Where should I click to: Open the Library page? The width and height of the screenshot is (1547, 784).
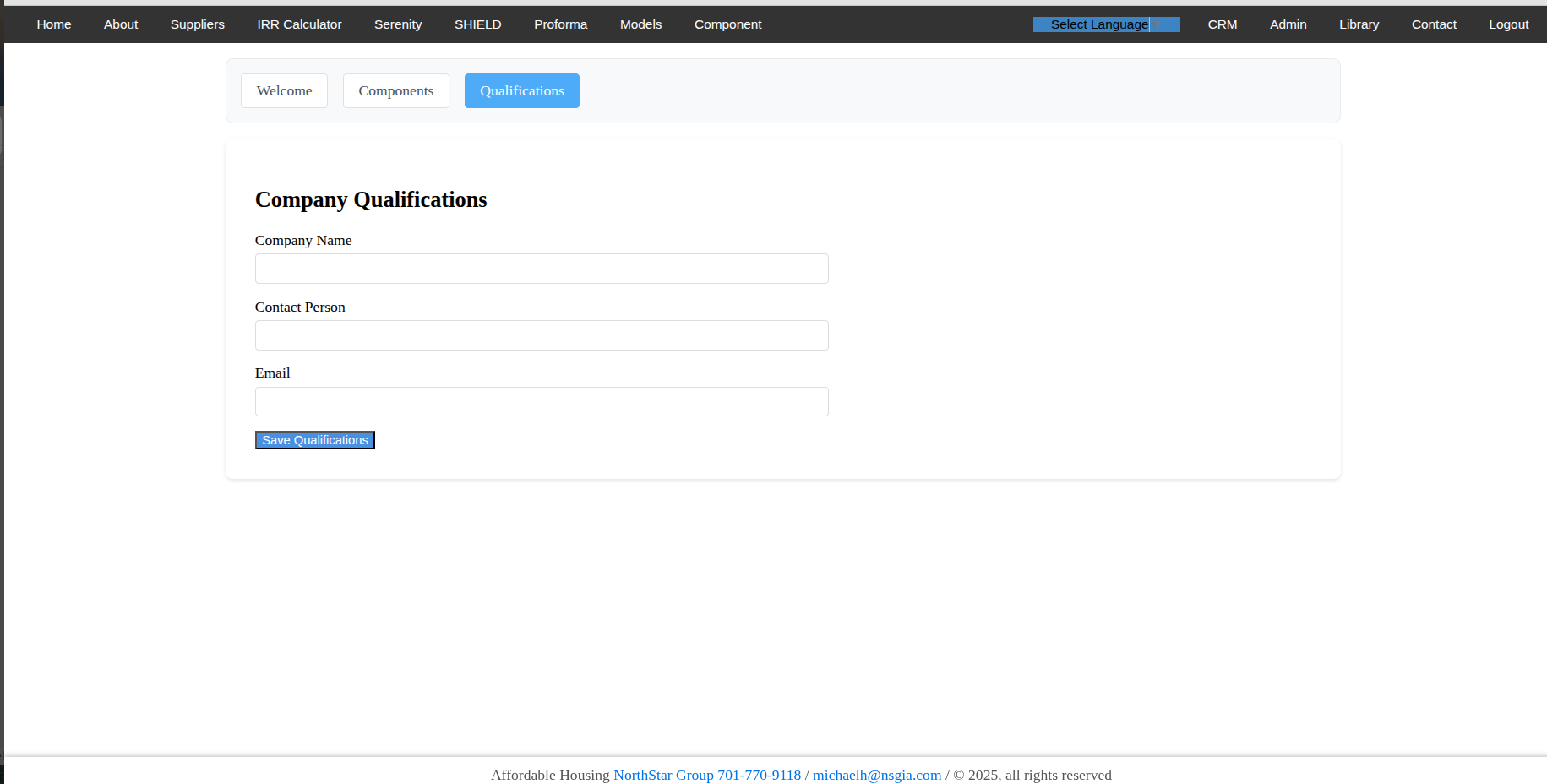click(1358, 24)
